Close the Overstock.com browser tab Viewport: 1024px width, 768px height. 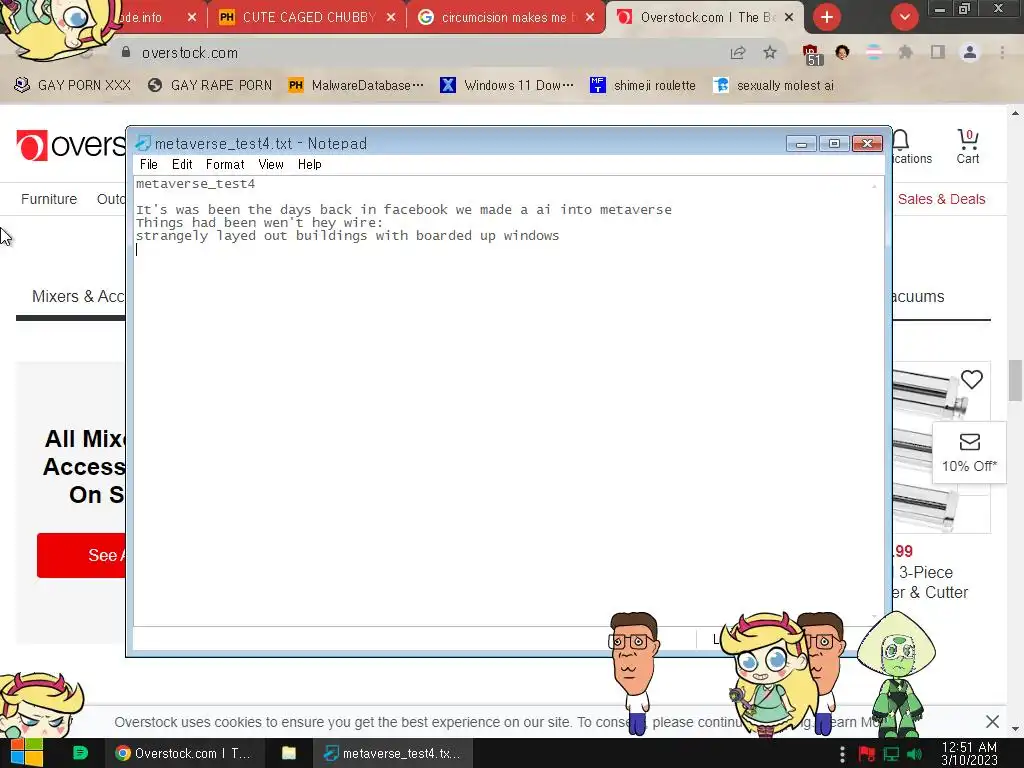tap(789, 17)
